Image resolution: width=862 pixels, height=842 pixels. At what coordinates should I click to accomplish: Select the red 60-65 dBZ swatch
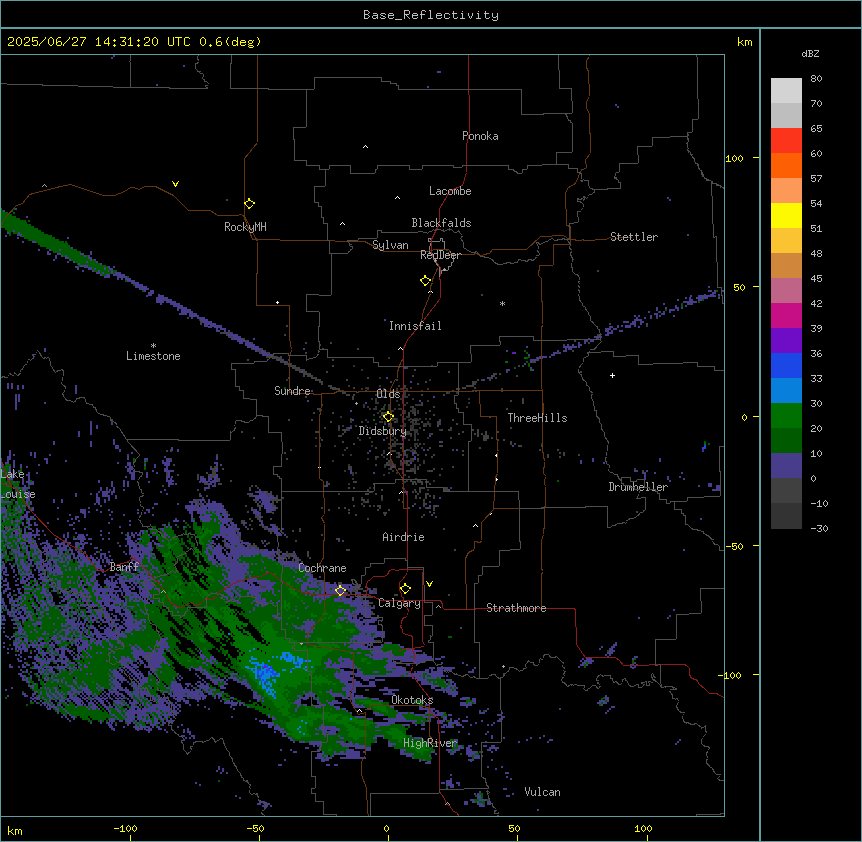786,141
